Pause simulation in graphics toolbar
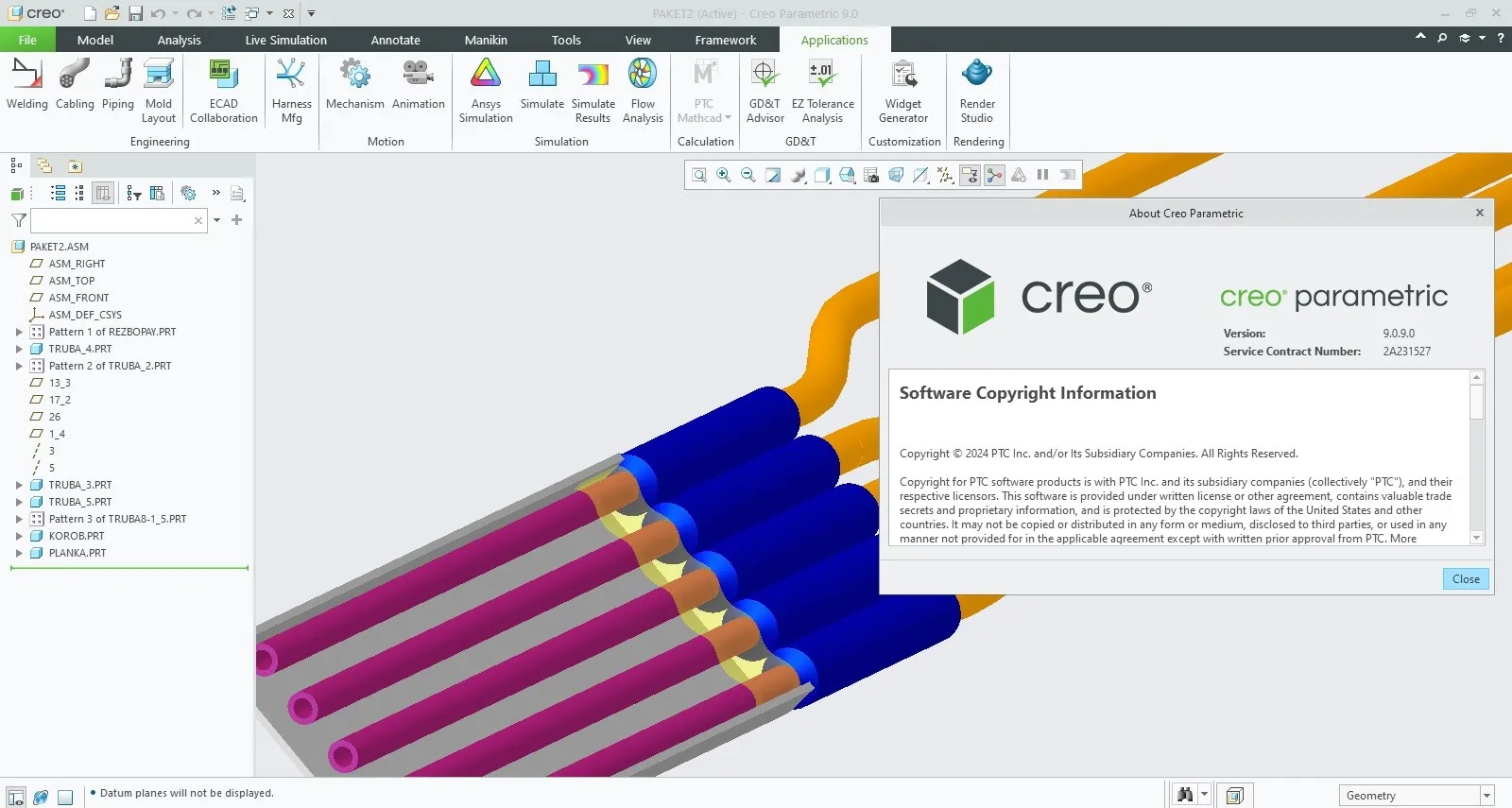Screen dimensions: 1512x808 tap(1043, 175)
